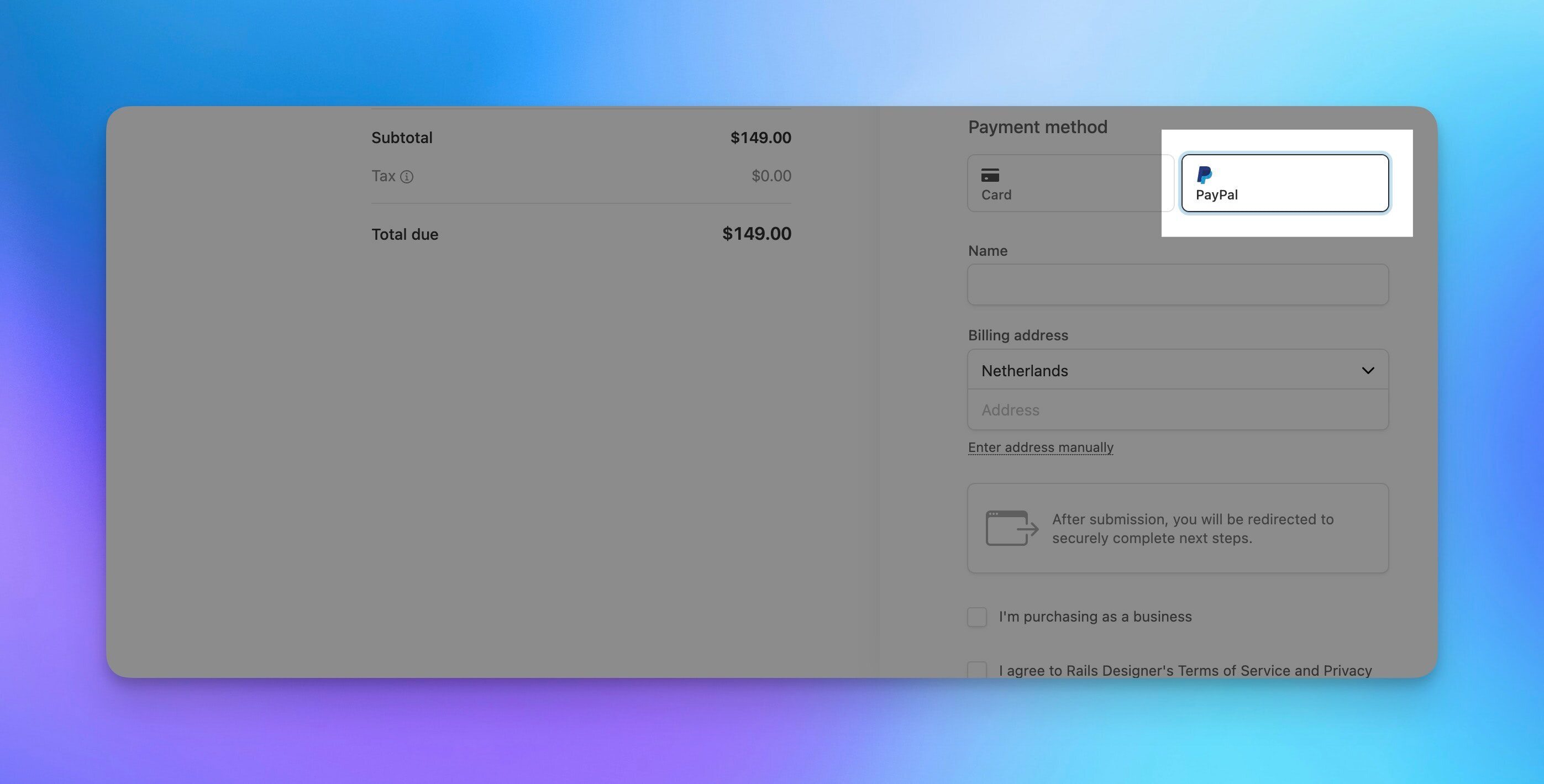Open the Netherlands country dropdown
This screenshot has height=784, width=1544.
click(1177, 370)
